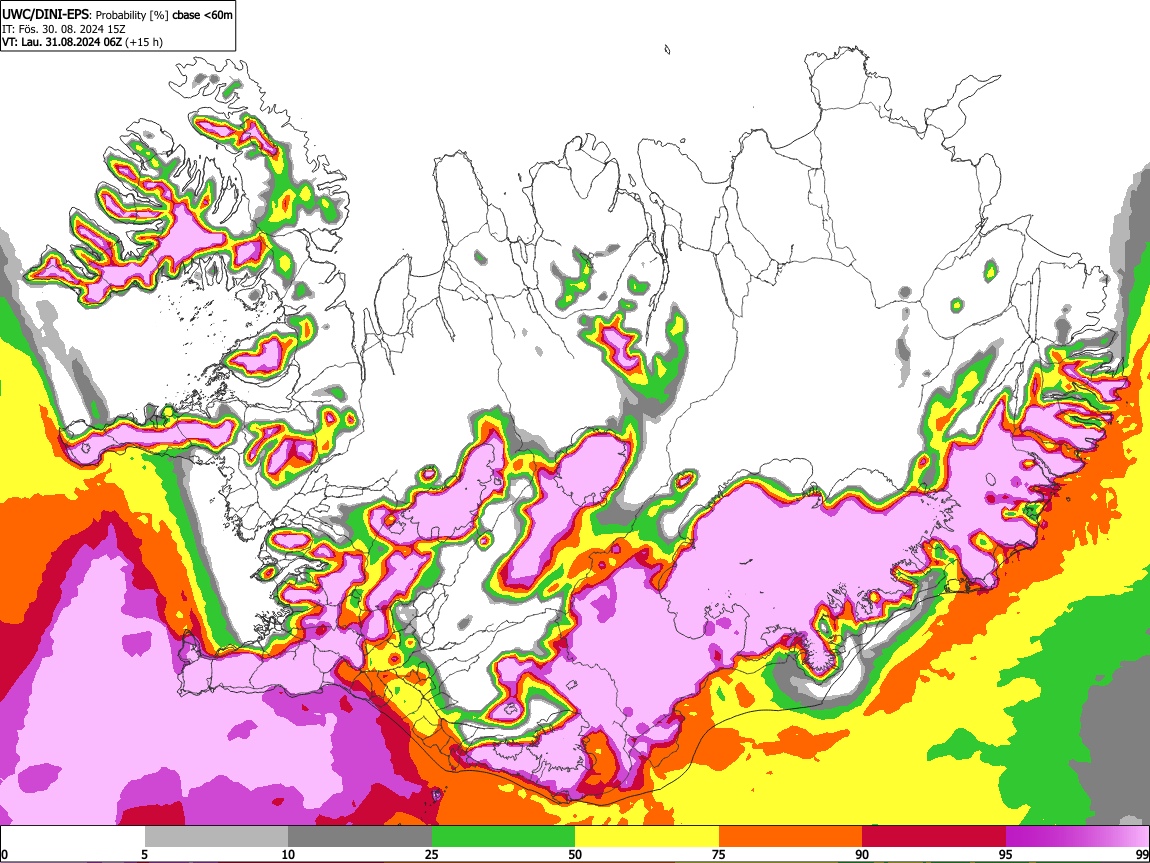Click the legend tick label '10'
The image size is (1150, 863).
pos(288,854)
